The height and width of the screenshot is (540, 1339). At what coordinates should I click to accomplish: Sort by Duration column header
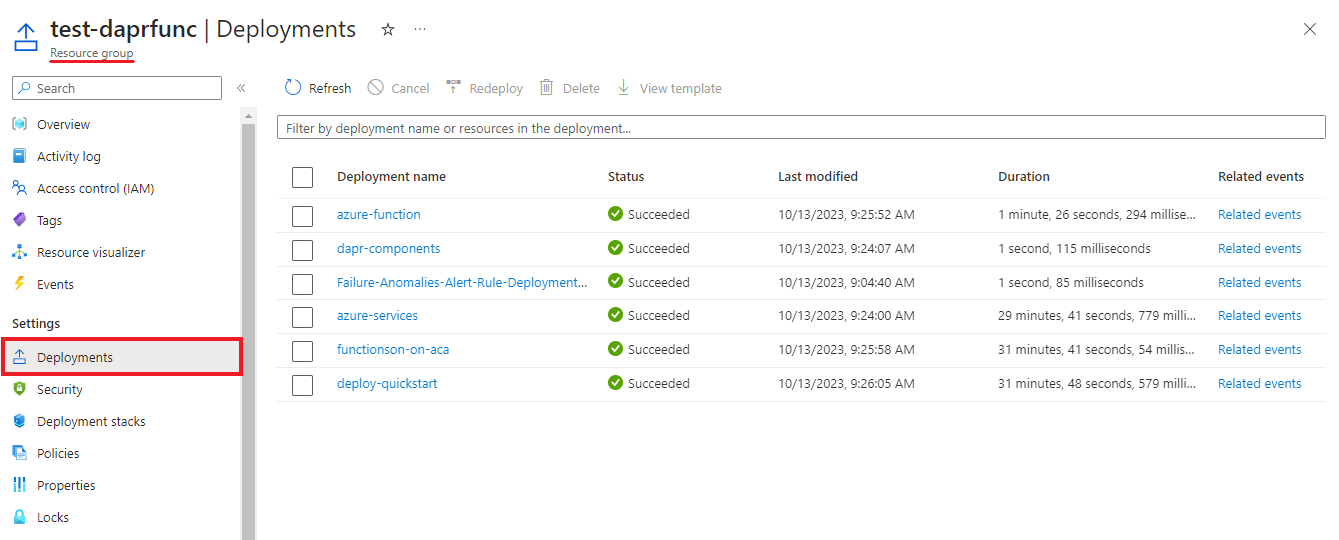tap(1024, 176)
